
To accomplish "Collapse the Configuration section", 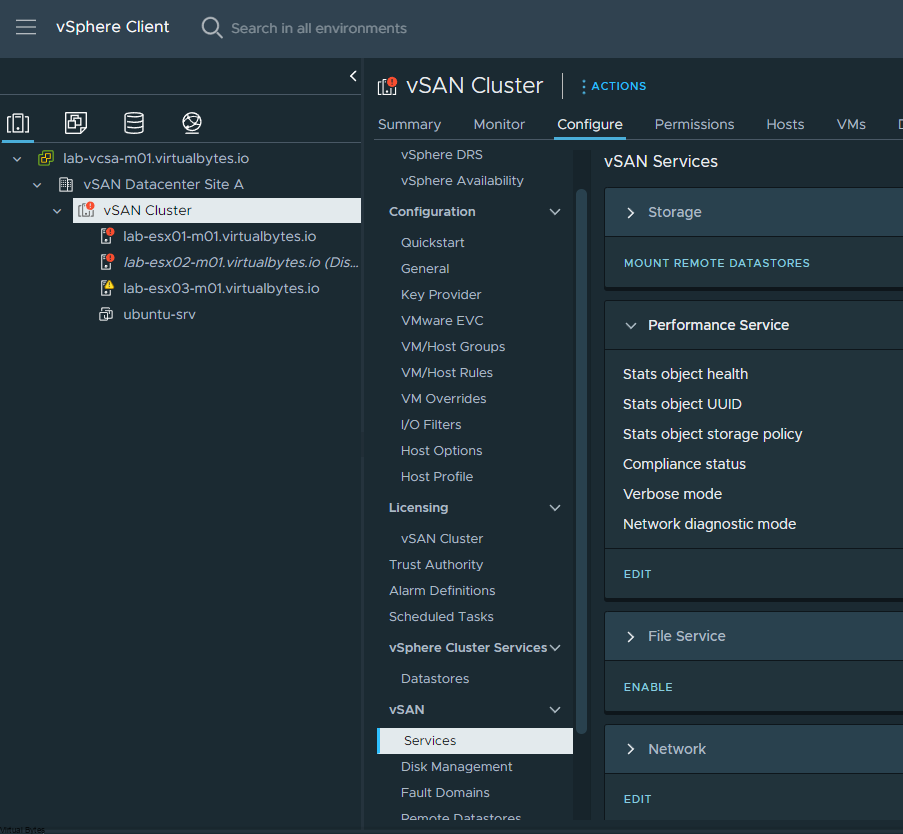I will click(x=555, y=211).
